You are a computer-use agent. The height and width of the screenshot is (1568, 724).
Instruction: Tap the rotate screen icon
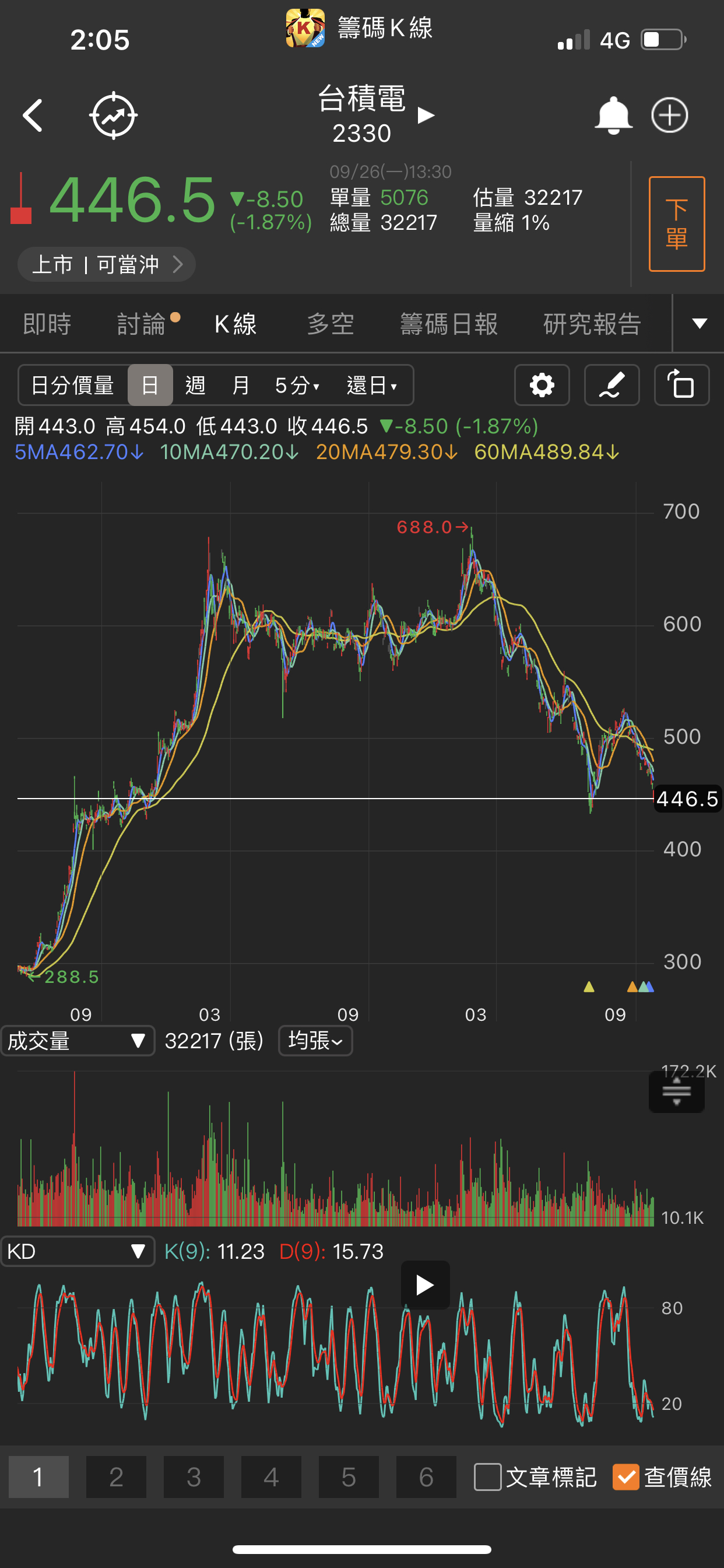[681, 386]
